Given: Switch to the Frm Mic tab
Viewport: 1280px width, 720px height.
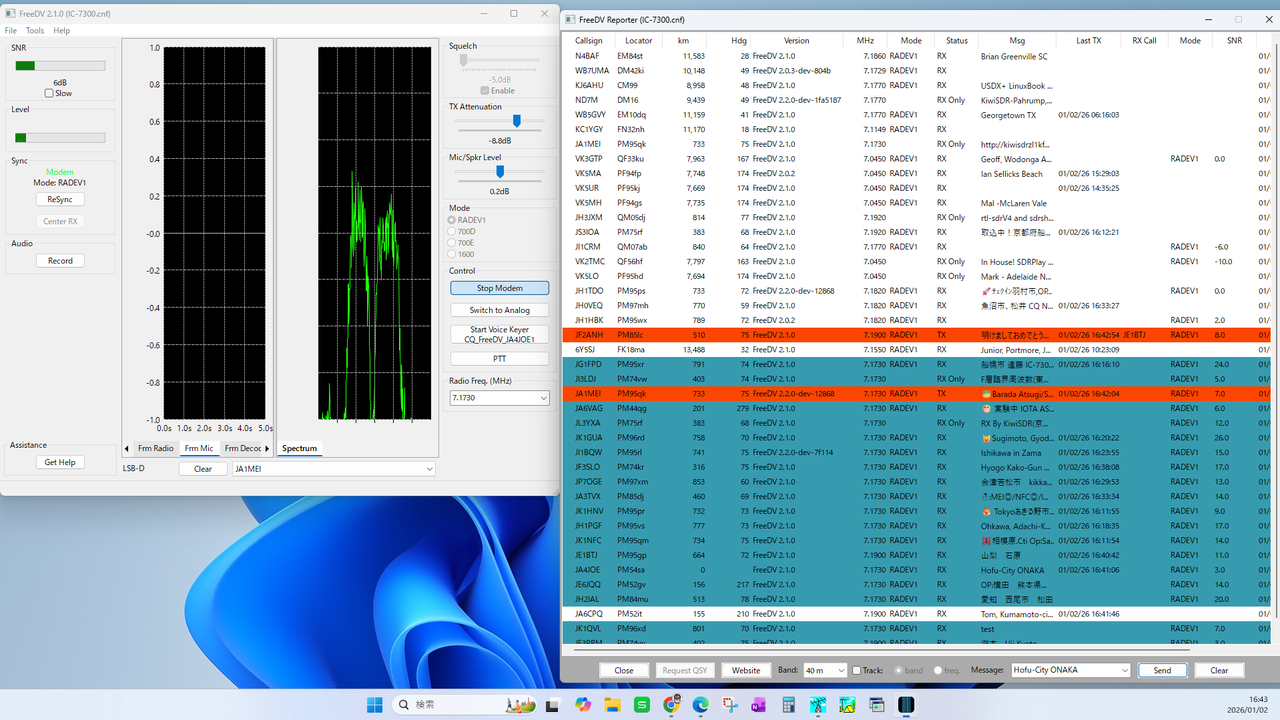Looking at the screenshot, I should click(x=199, y=448).
